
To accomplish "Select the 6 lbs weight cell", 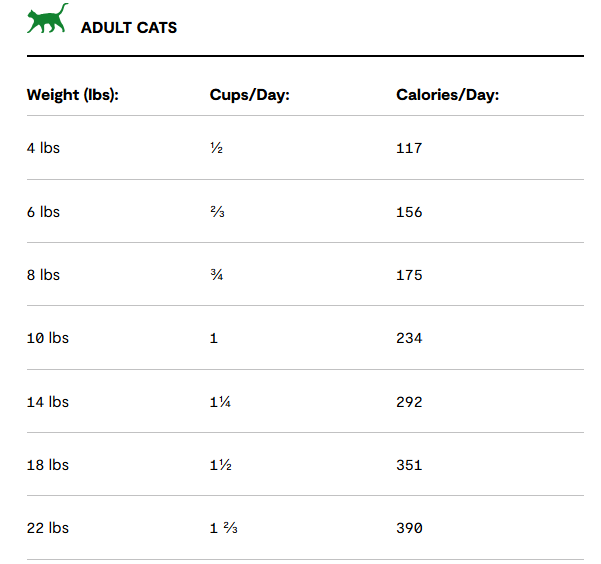I will coord(43,212).
